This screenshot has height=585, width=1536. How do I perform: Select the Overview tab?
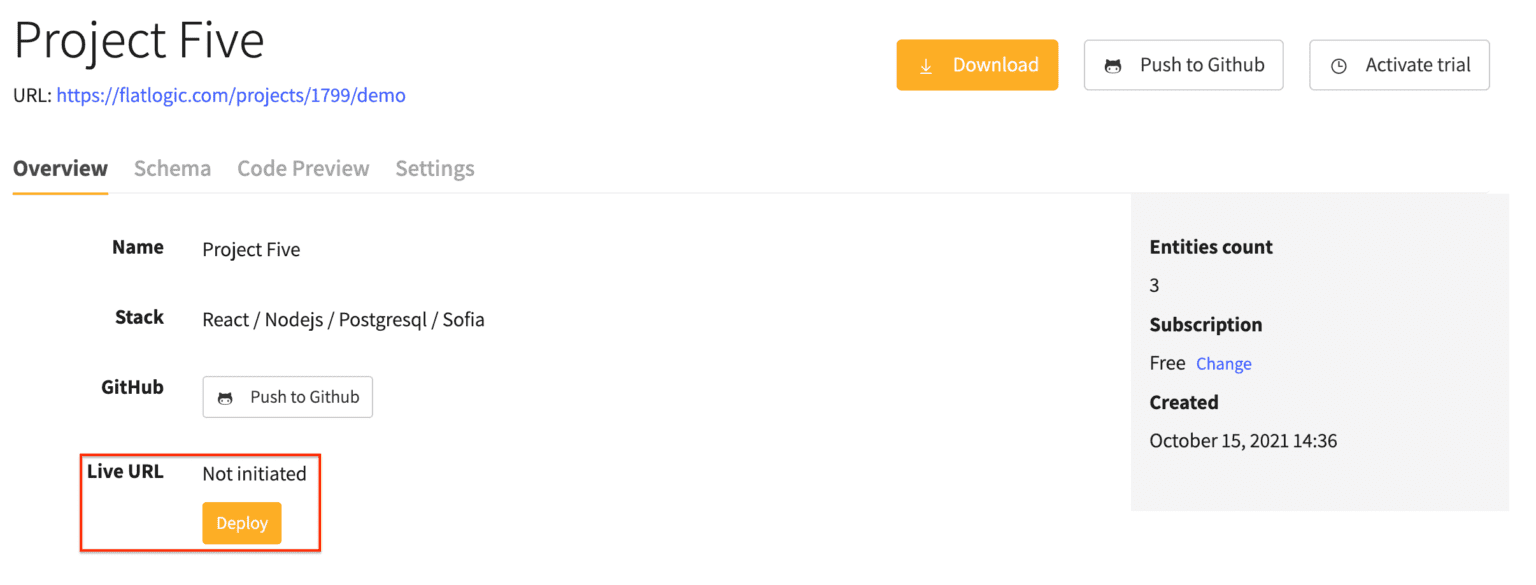click(60, 168)
